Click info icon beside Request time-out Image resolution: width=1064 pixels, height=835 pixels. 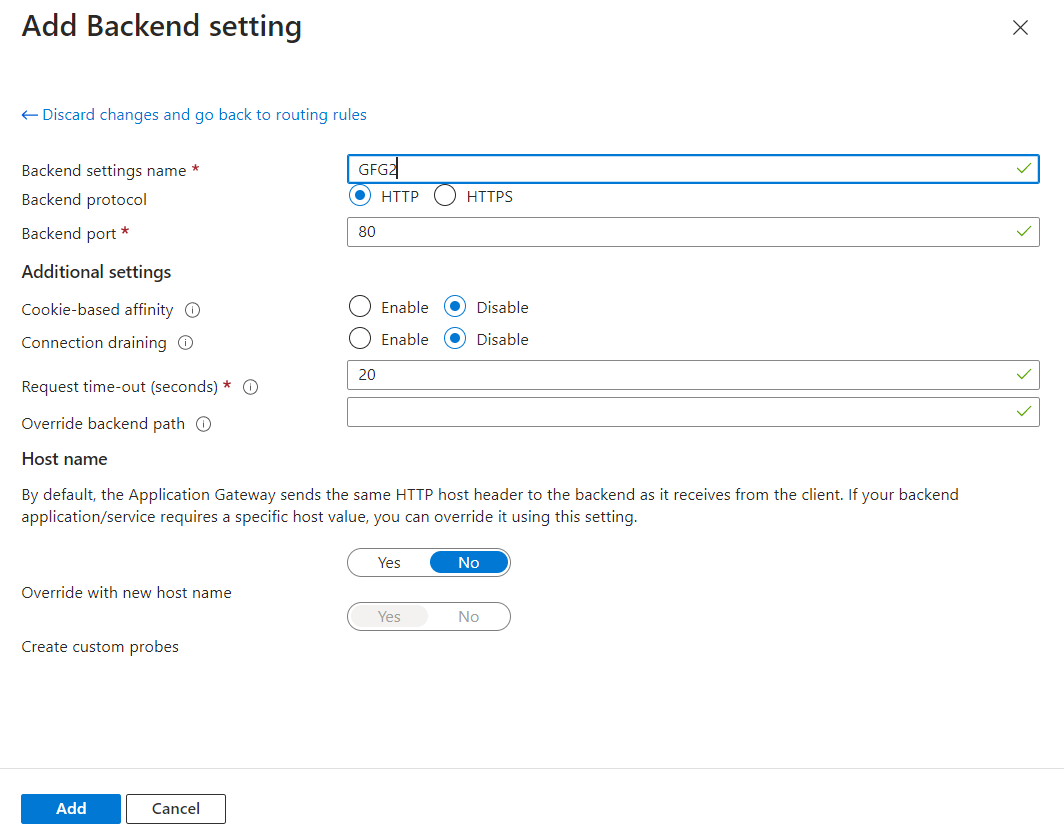(x=251, y=387)
